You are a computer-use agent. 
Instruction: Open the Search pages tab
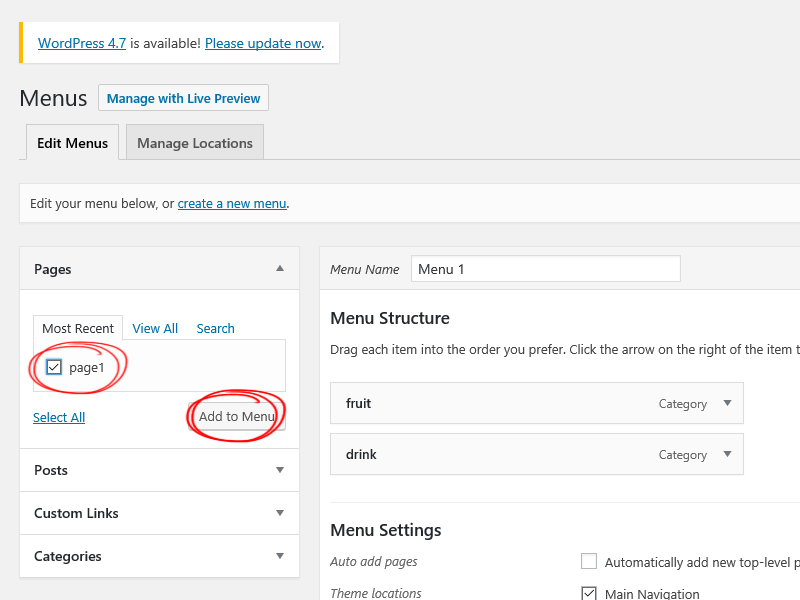pos(215,329)
